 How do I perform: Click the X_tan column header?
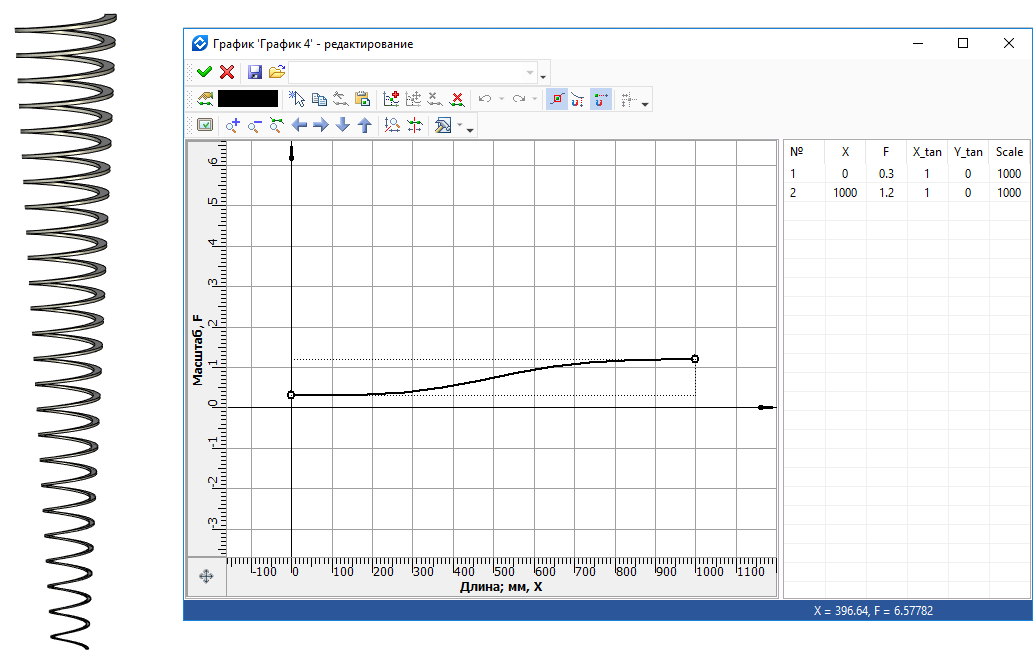927,152
